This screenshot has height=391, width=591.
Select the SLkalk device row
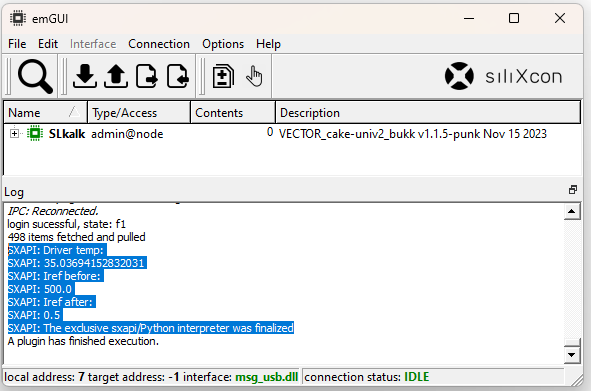pyautogui.click(x=292, y=134)
